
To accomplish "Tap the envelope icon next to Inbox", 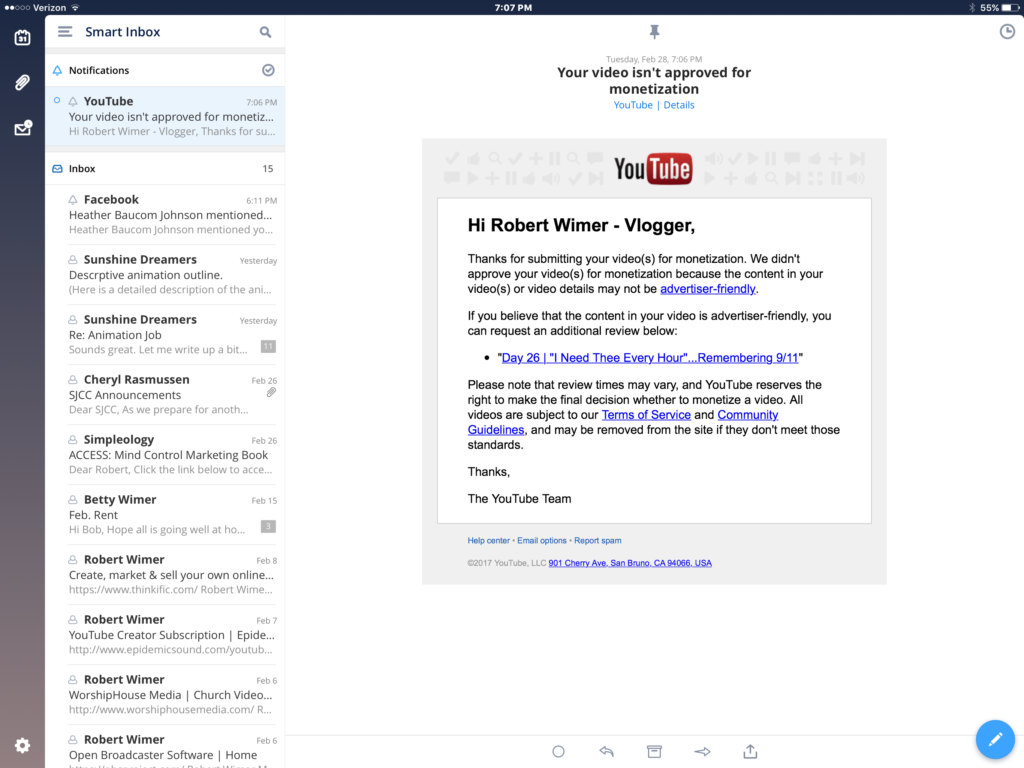I will 57,168.
